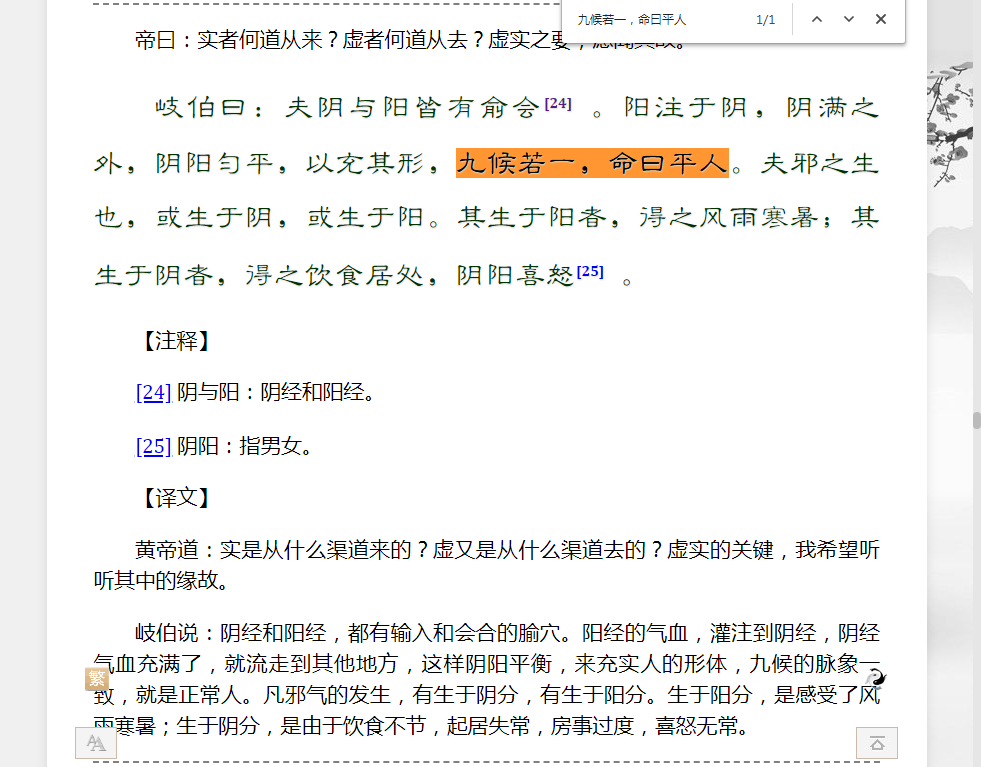
Task: Click footnote [25] in the 注释 section
Action: [152, 445]
